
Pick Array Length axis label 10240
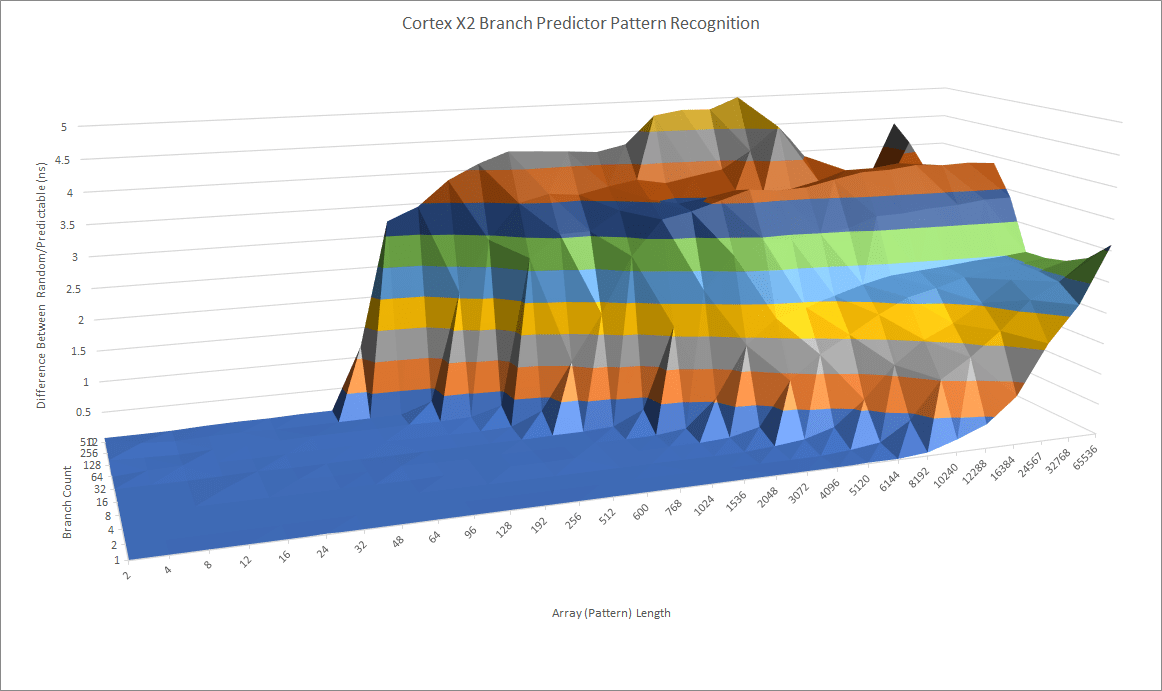(x=946, y=475)
